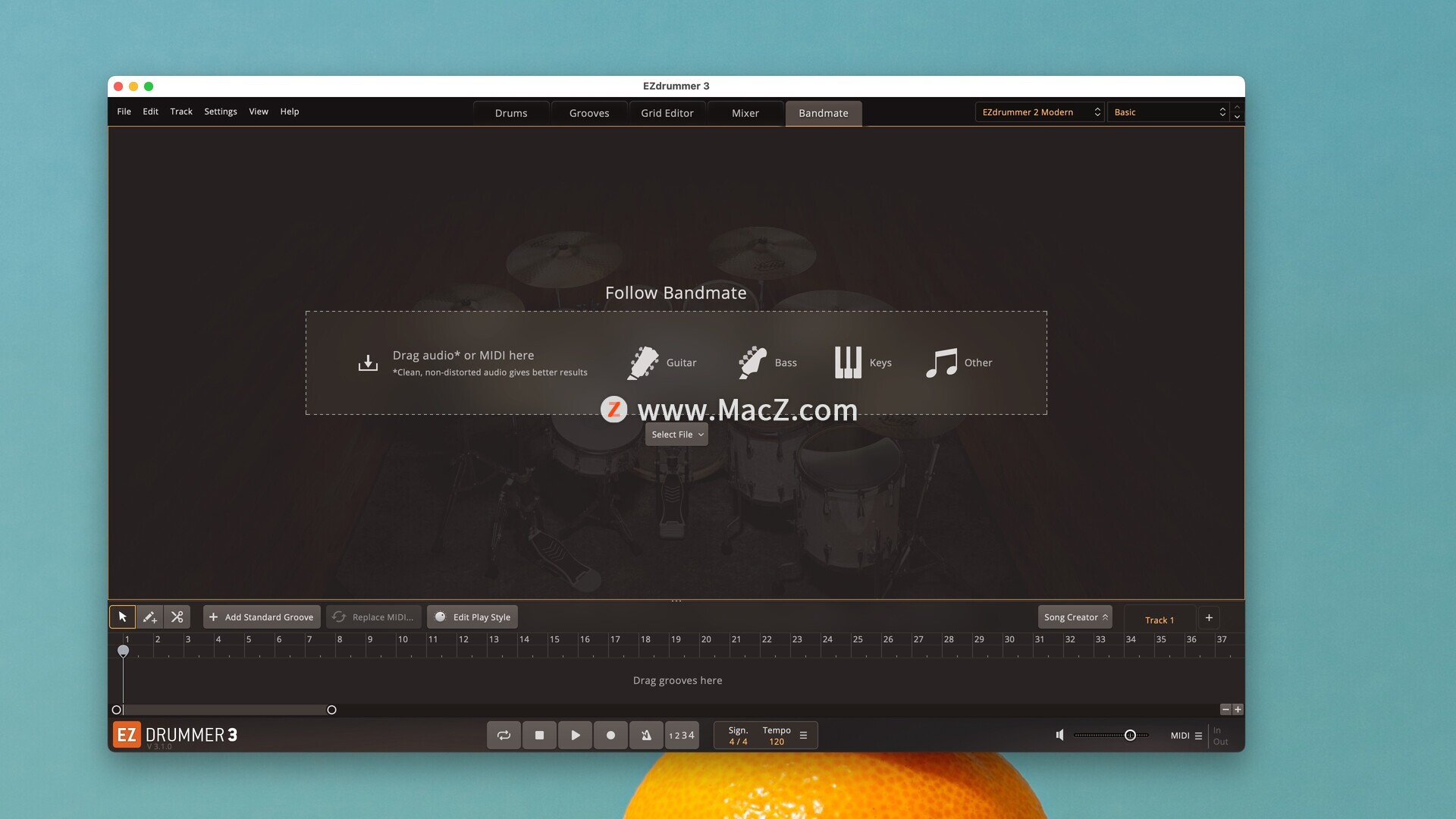Select the Bandmate tab
The image size is (1456, 819).
824,113
